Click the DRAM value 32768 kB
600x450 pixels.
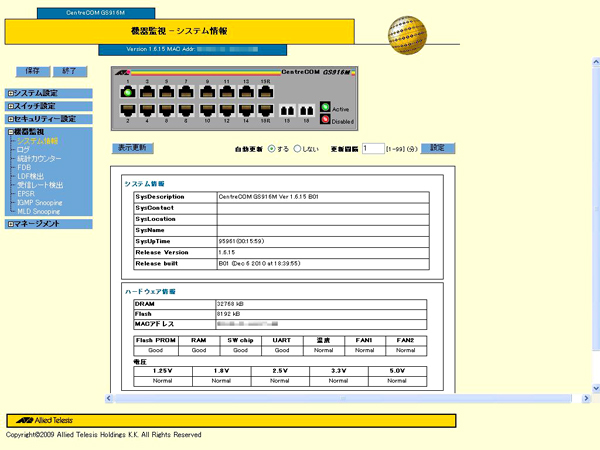coord(230,304)
